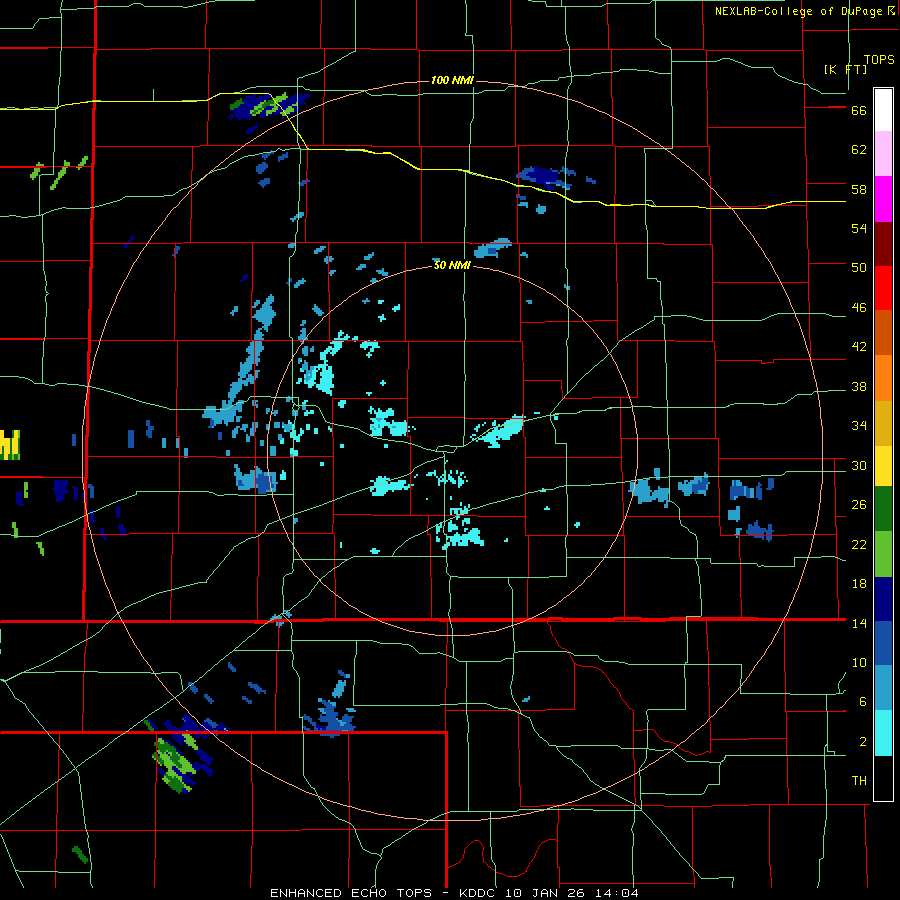The image size is (900, 900).
Task: Click the 22 legend value
Action: click(859, 544)
